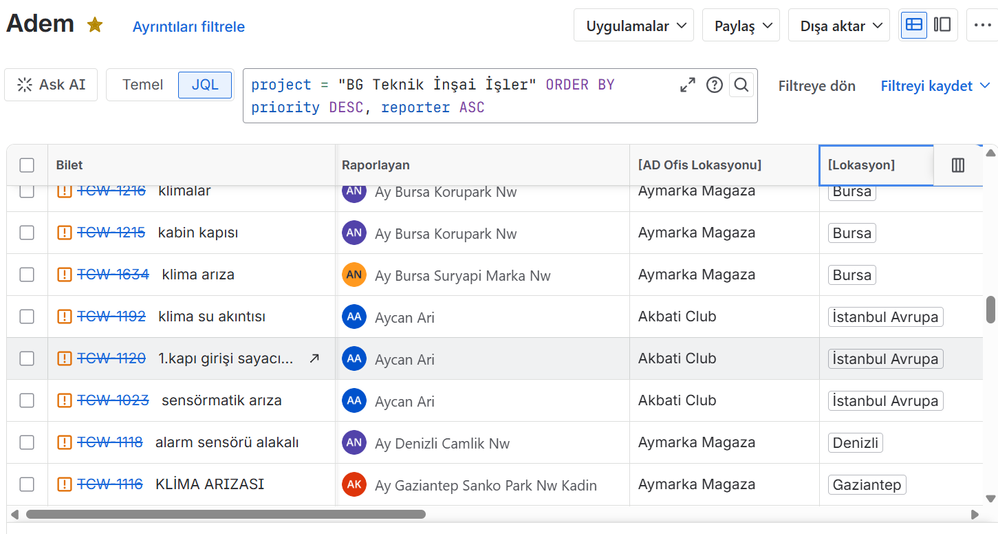Viewport: 998px width, 534px height.
Task: Run search with the magnifier icon
Action: point(741,85)
